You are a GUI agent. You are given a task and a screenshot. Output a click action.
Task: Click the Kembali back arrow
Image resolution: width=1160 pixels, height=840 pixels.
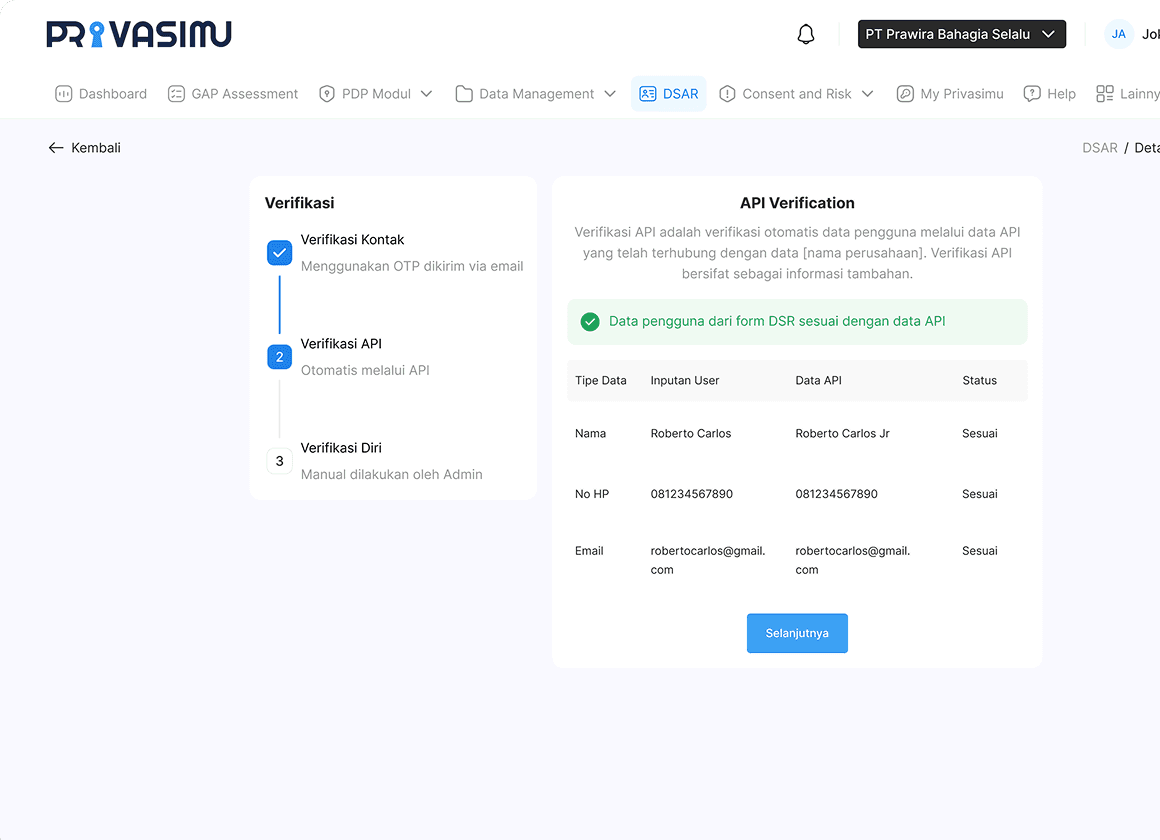pyautogui.click(x=56, y=148)
